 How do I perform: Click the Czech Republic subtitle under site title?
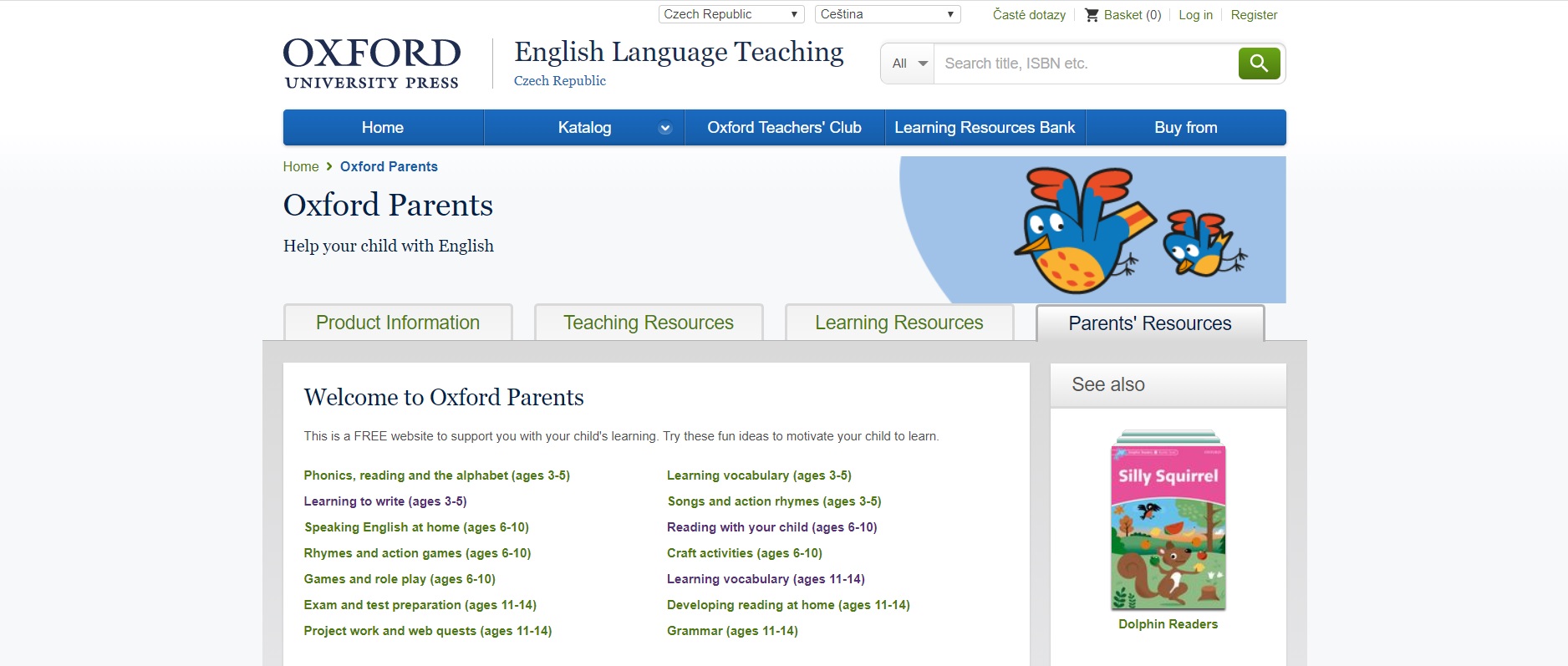point(560,81)
